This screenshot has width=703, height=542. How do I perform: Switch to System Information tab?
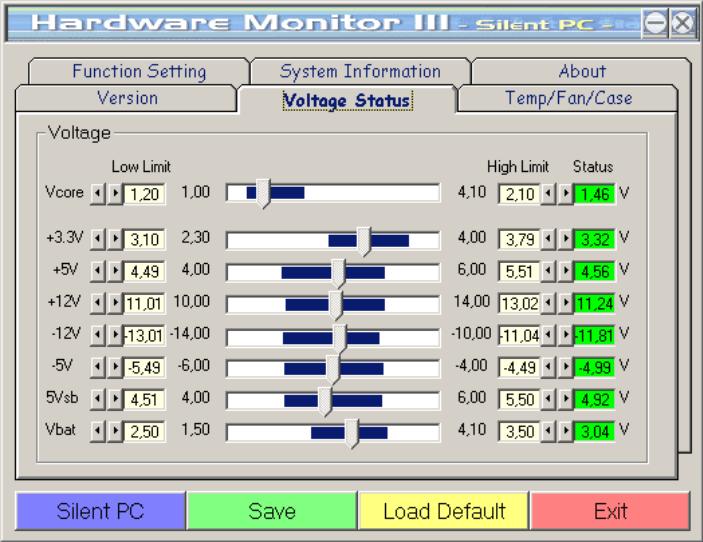360,71
